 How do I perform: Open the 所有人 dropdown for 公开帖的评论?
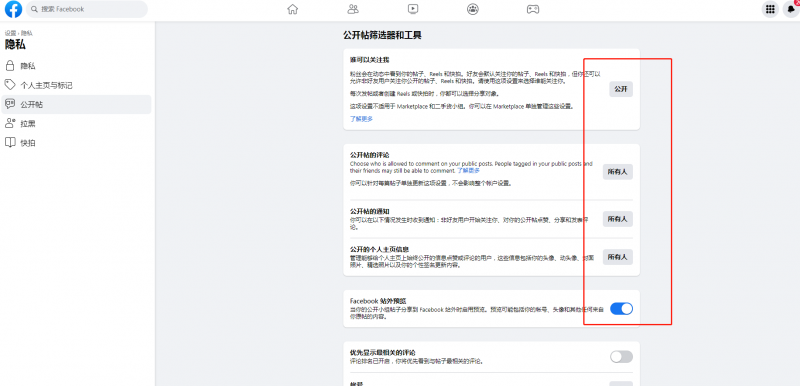click(x=618, y=172)
